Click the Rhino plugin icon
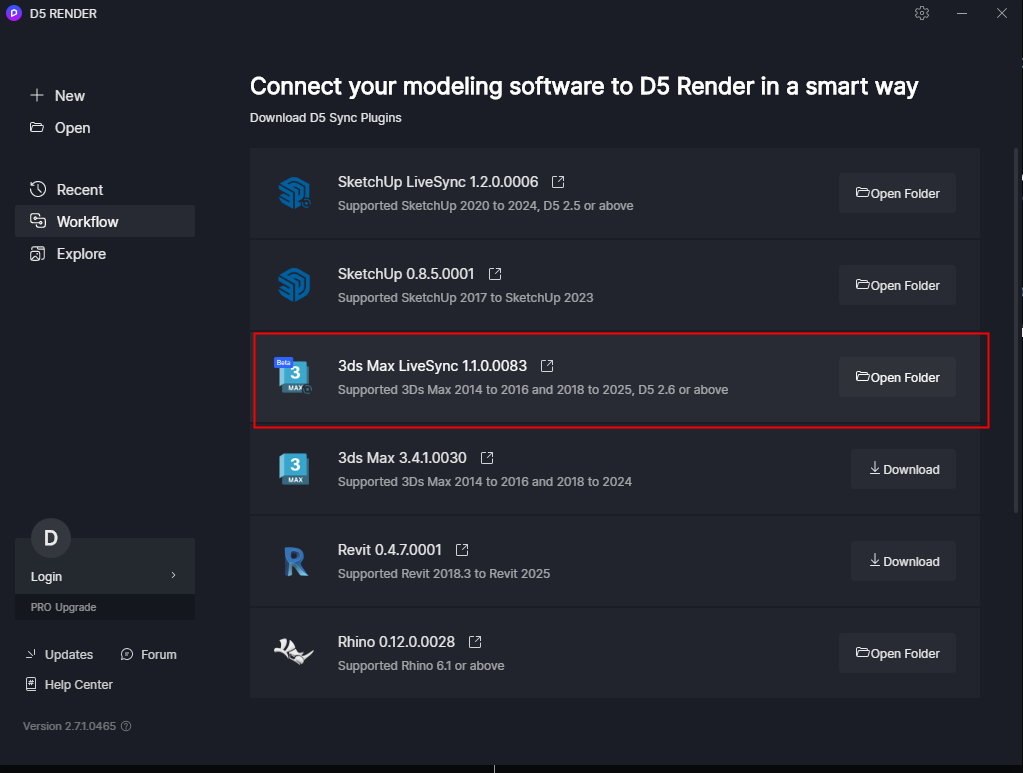 click(x=294, y=652)
